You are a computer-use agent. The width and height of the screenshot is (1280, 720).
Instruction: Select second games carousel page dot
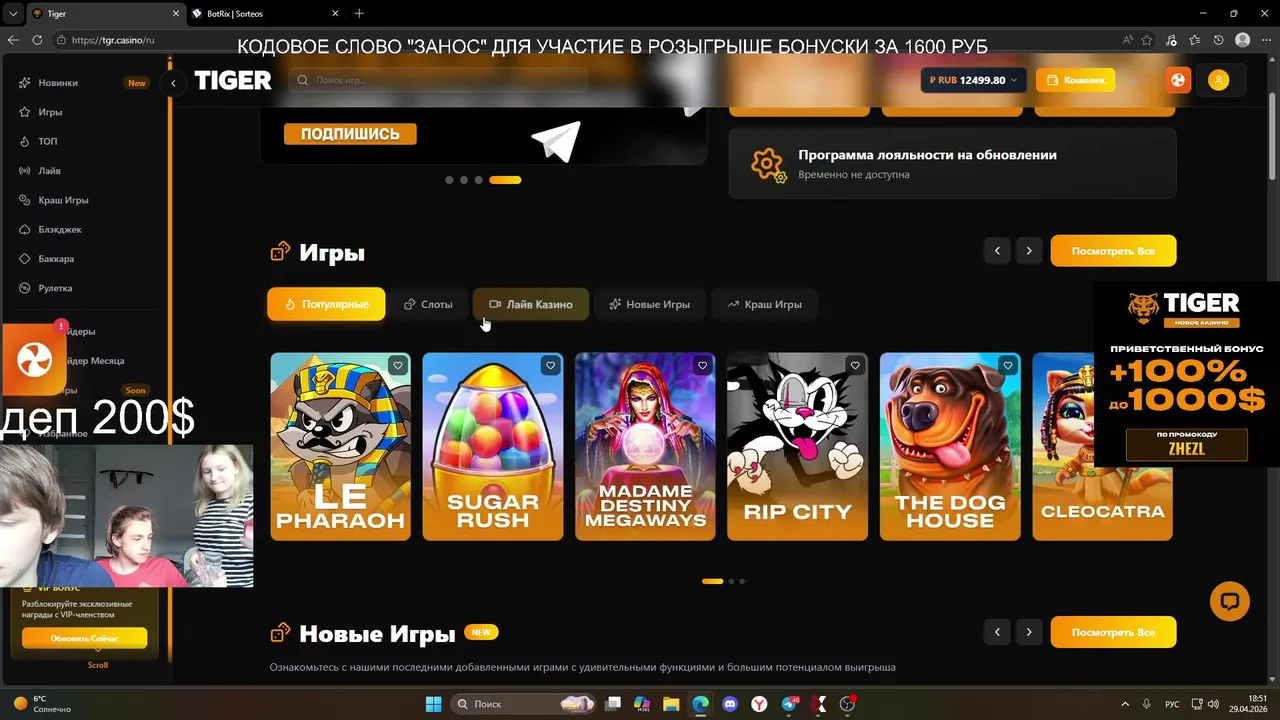[x=731, y=581]
